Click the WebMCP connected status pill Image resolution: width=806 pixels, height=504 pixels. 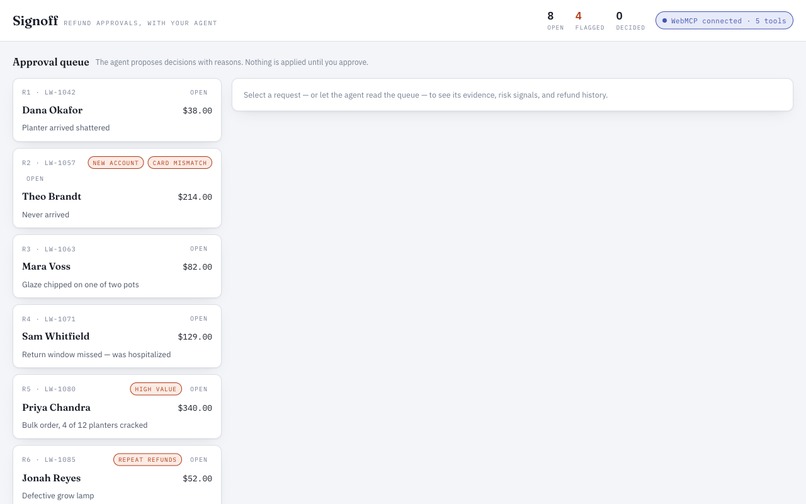724,21
